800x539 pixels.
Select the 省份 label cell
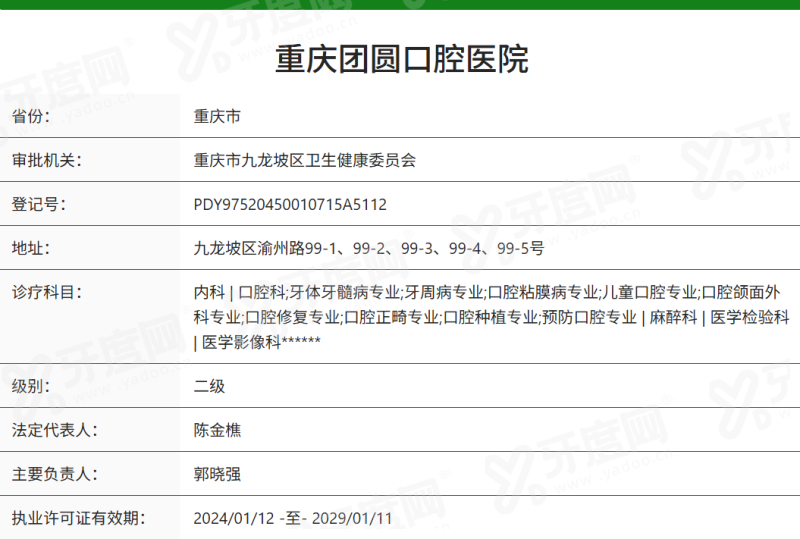[x=90, y=116]
